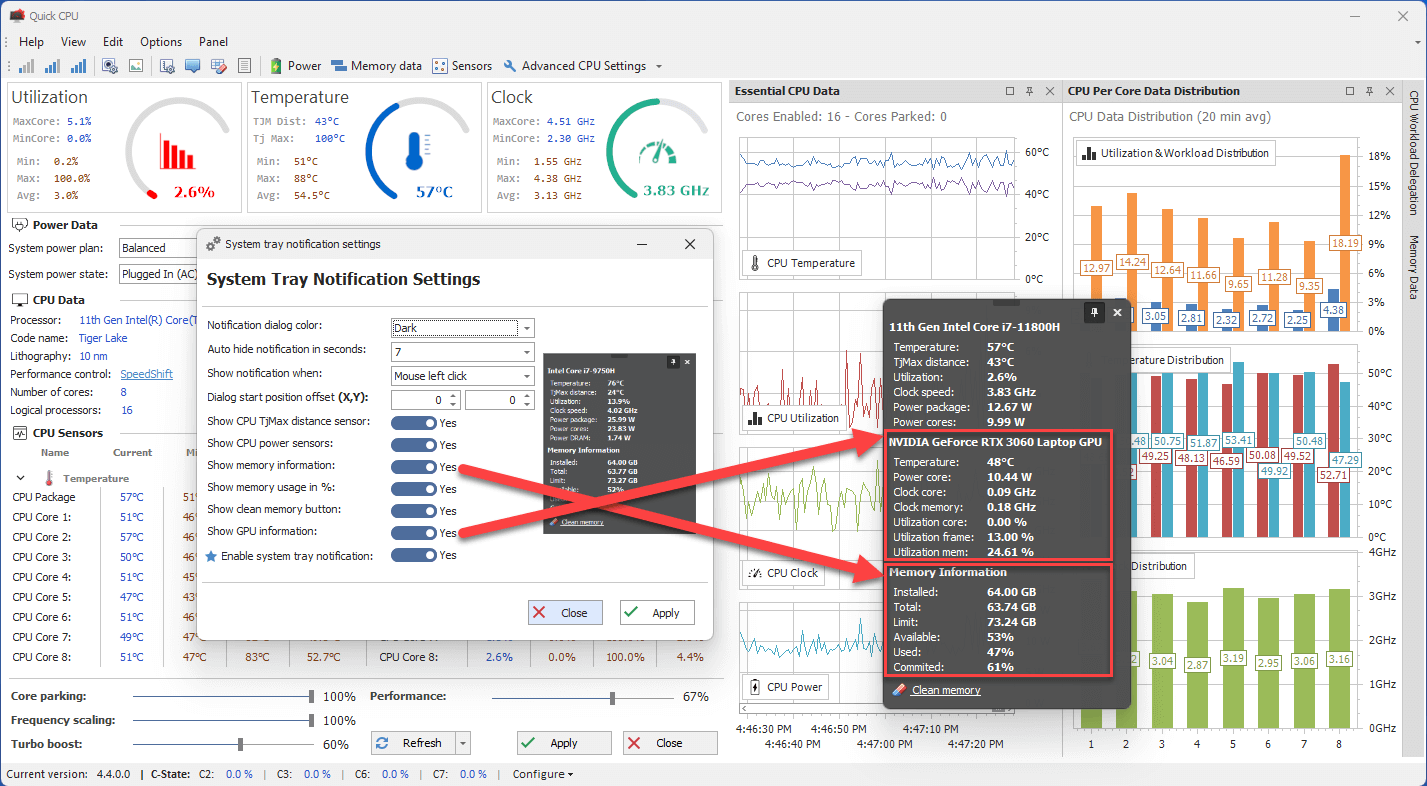Click the Clean memory link in the tray popup

click(x=945, y=690)
